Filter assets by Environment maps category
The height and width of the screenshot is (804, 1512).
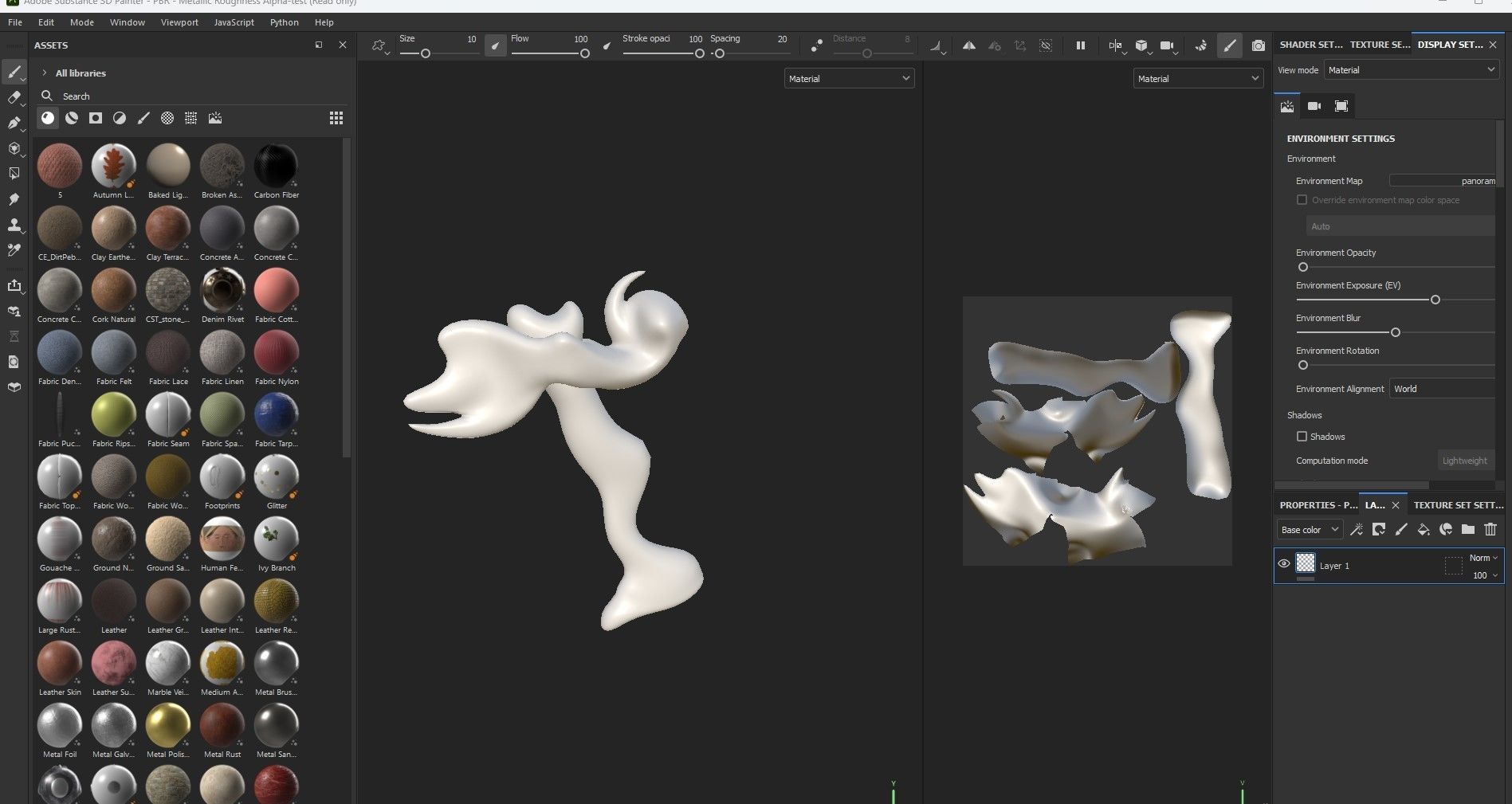215,118
